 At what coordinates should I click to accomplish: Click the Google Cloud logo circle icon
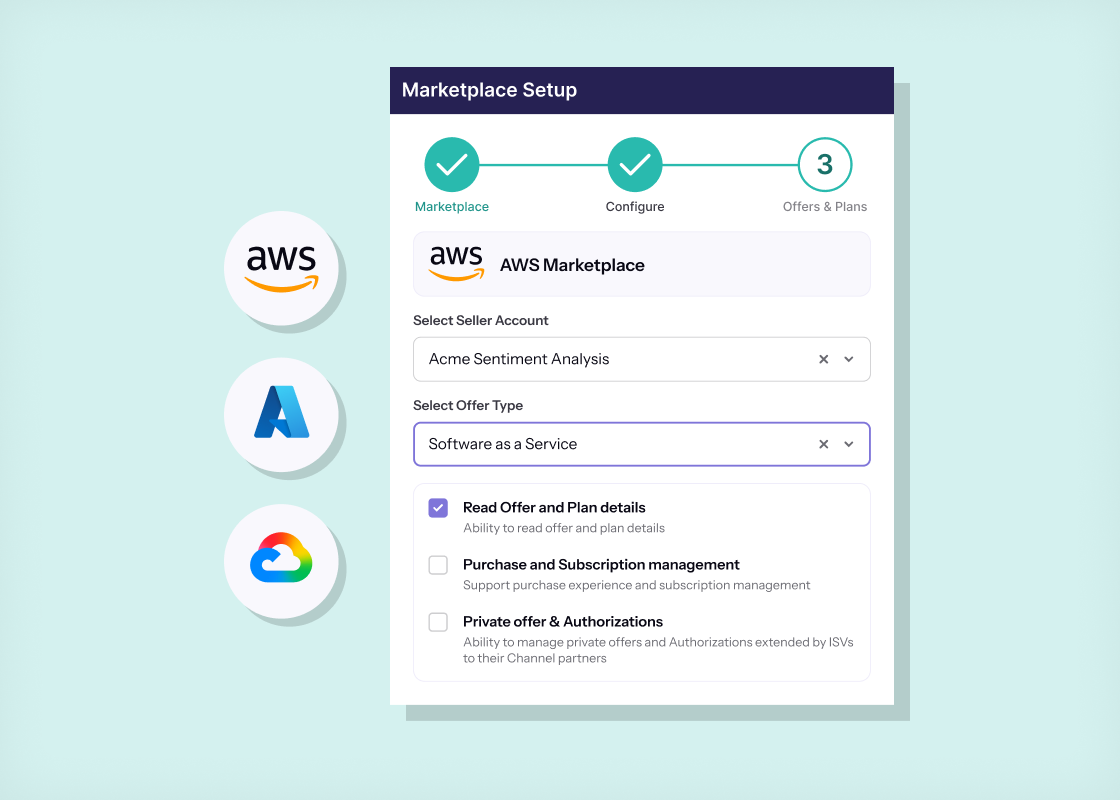tap(281, 561)
